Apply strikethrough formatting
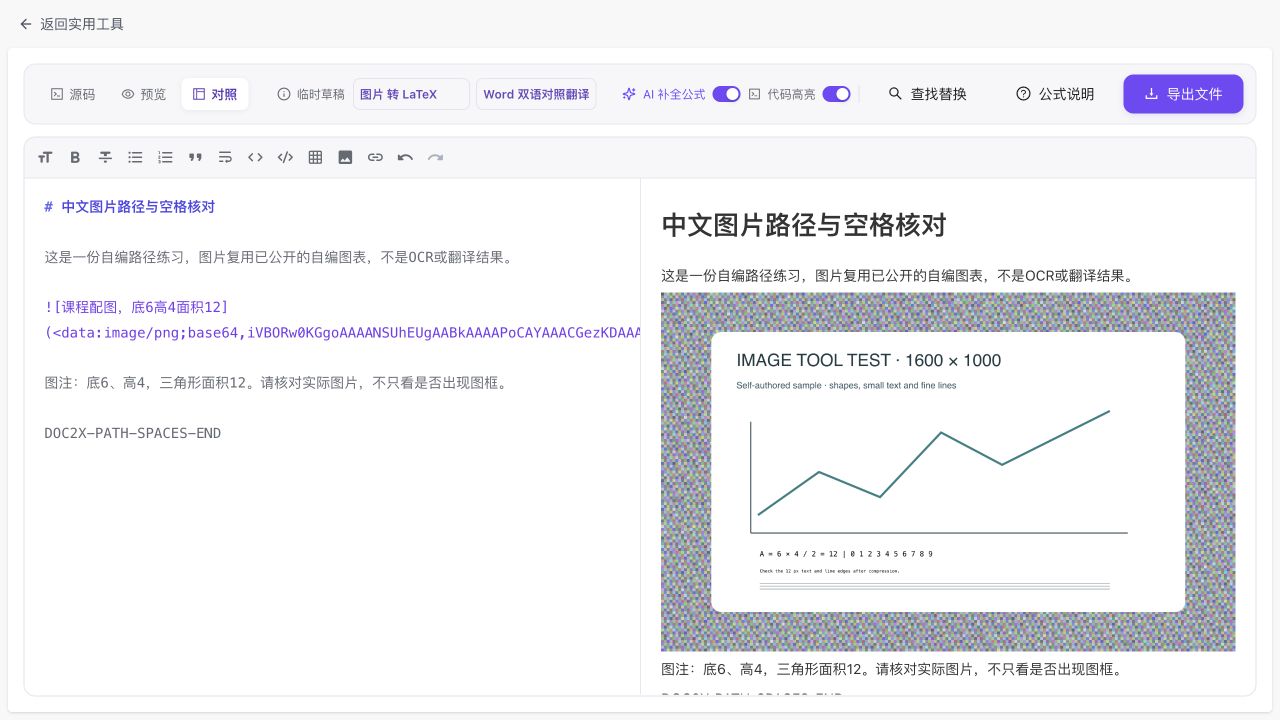The width and height of the screenshot is (1280, 720). 105,157
